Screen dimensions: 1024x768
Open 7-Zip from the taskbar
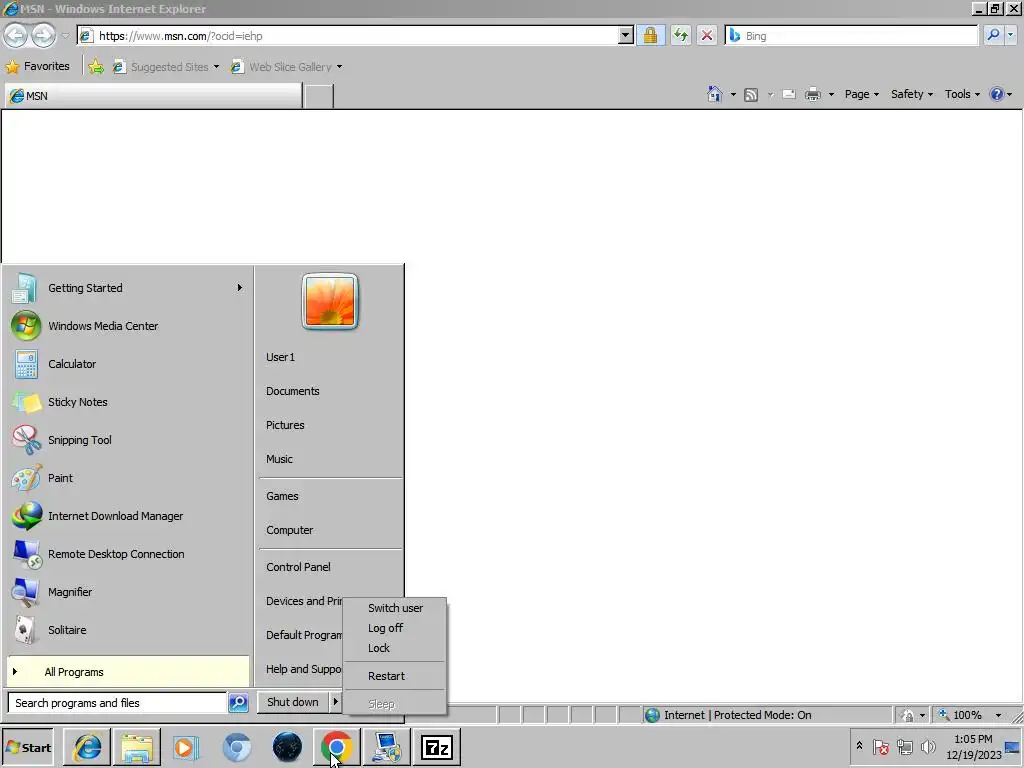coord(436,747)
